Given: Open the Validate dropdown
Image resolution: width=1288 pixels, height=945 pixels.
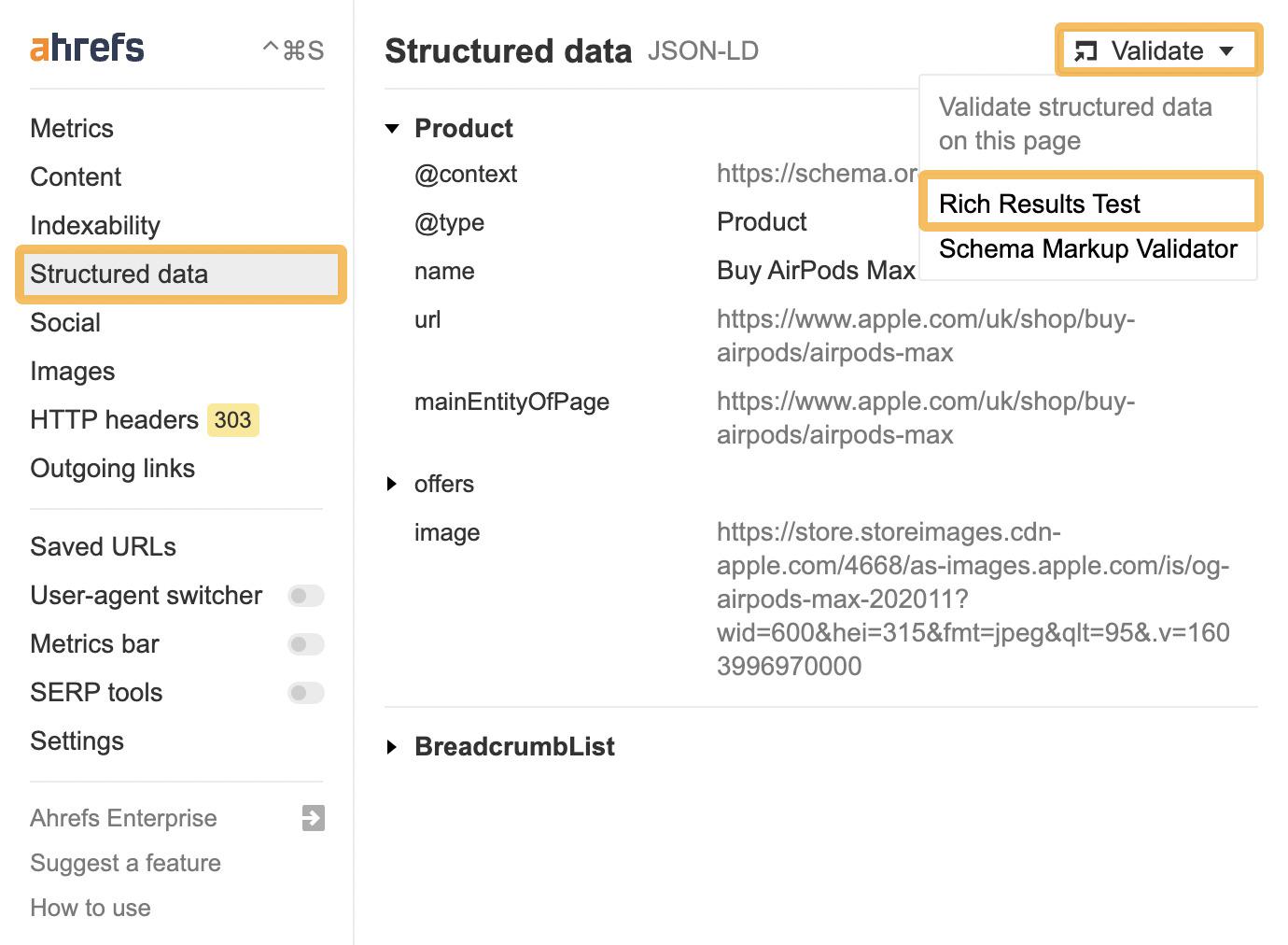Looking at the screenshot, I should tap(1229, 51).
